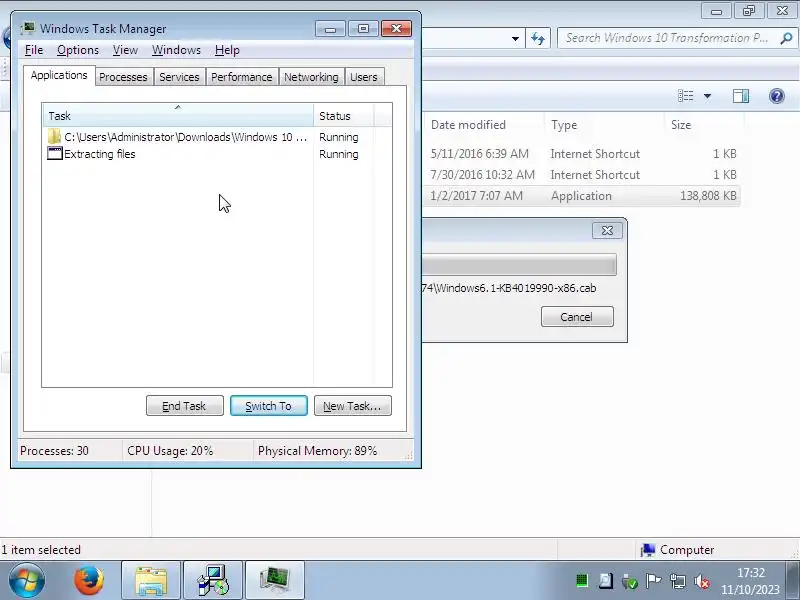Click the New Task... button
Screen dimensions: 800x600
tap(353, 406)
